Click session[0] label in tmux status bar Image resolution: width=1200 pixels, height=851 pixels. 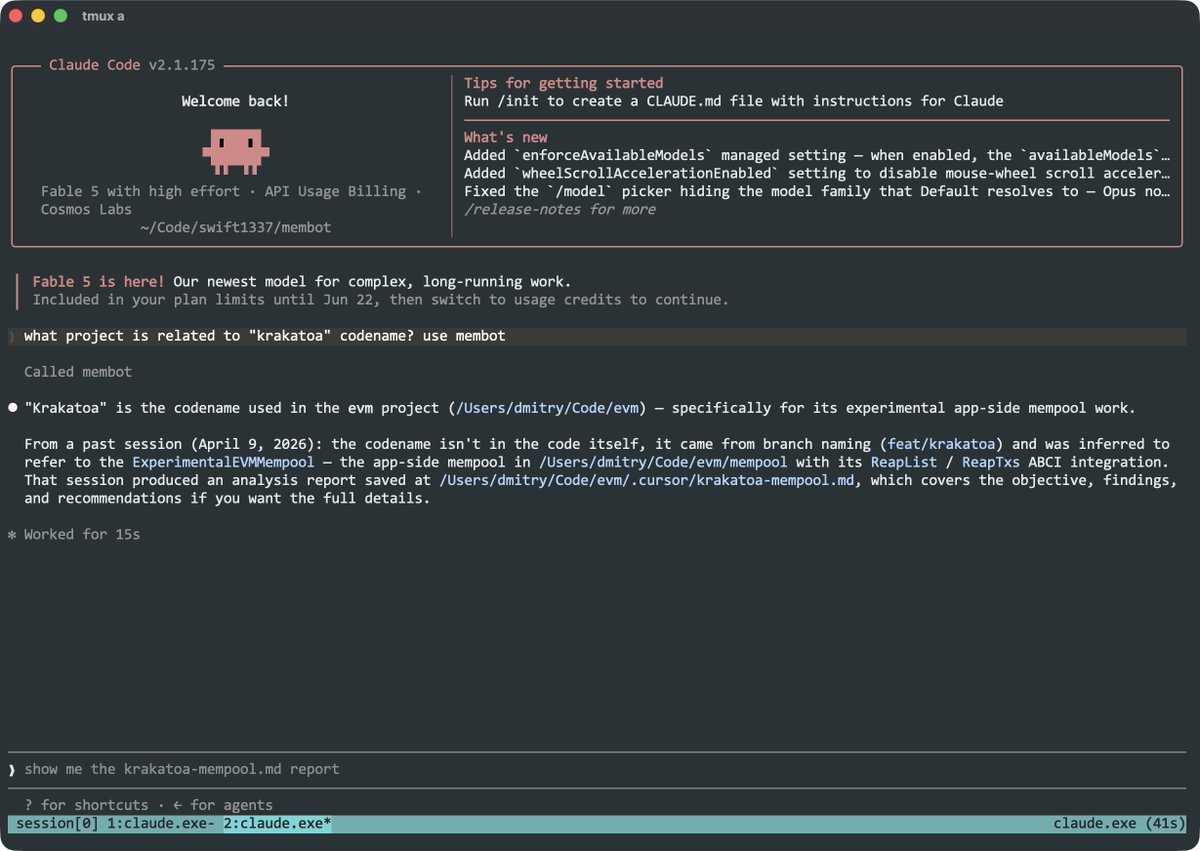[x=57, y=823]
